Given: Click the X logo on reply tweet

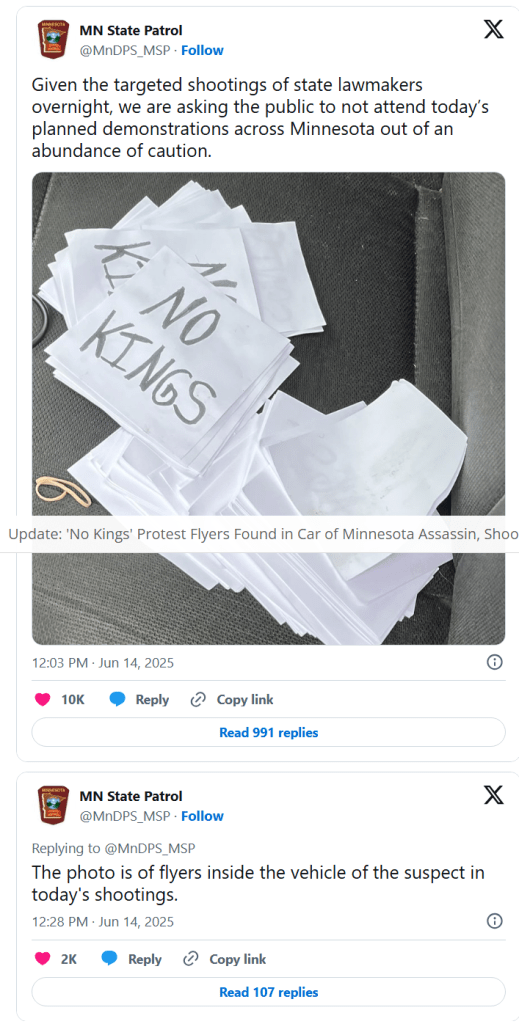Looking at the screenshot, I should coord(494,795).
